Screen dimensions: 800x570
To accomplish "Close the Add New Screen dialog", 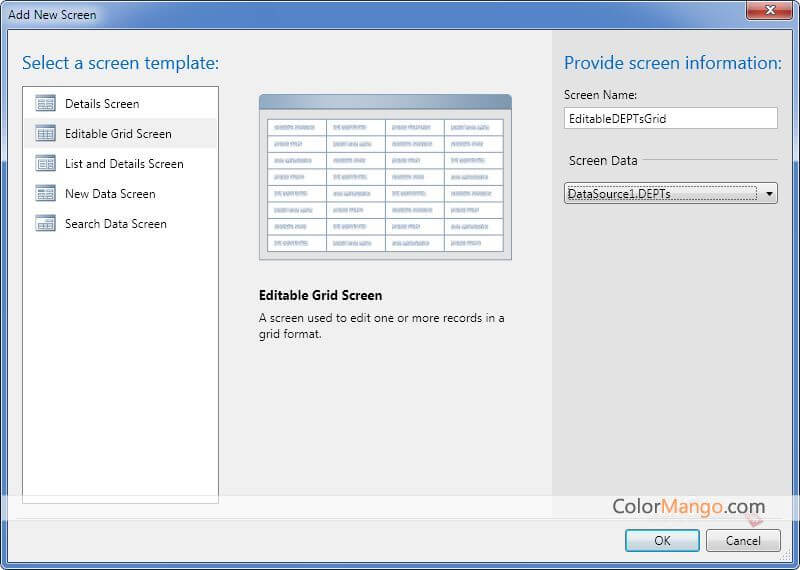I will [769, 12].
